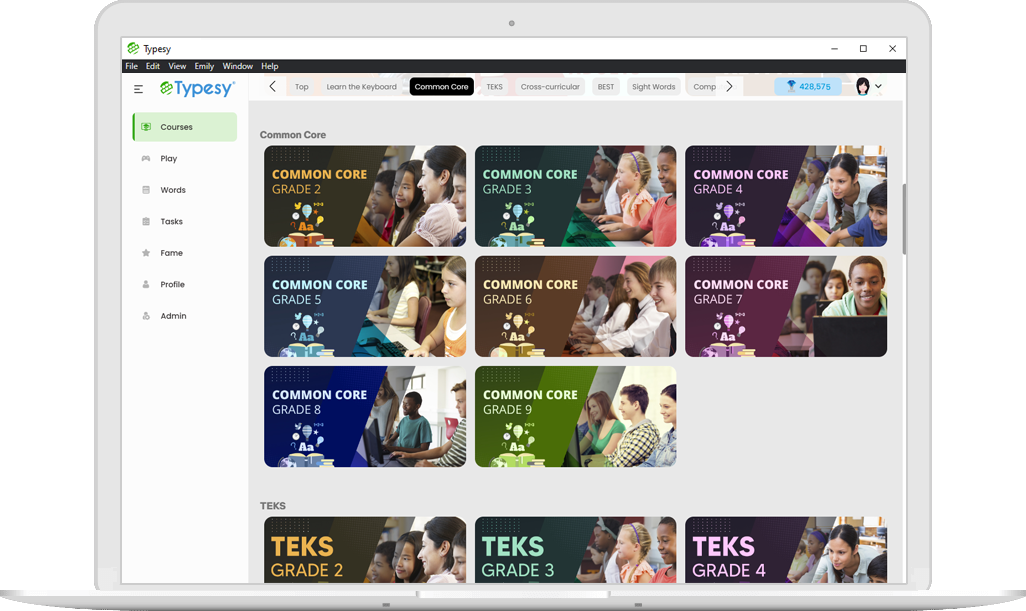Click the Fame star icon
Image resolution: width=1026 pixels, height=611 pixels.
(x=146, y=253)
